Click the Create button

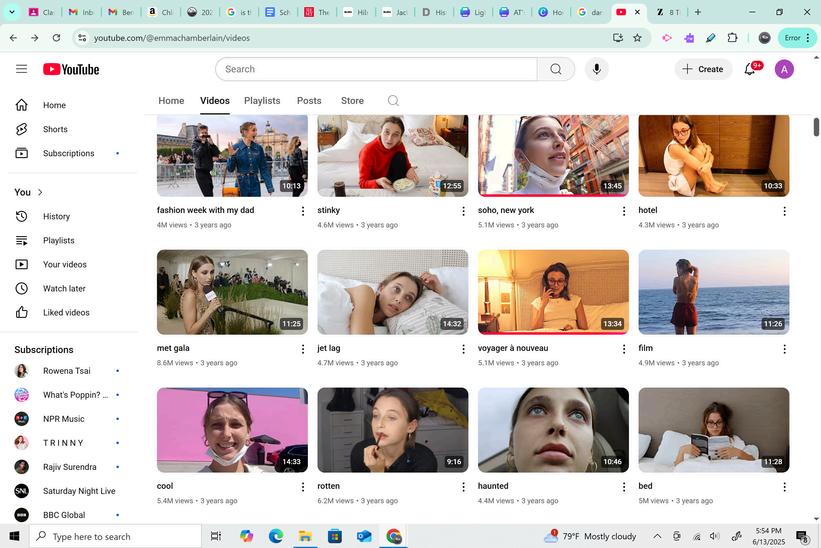pyautogui.click(x=703, y=69)
